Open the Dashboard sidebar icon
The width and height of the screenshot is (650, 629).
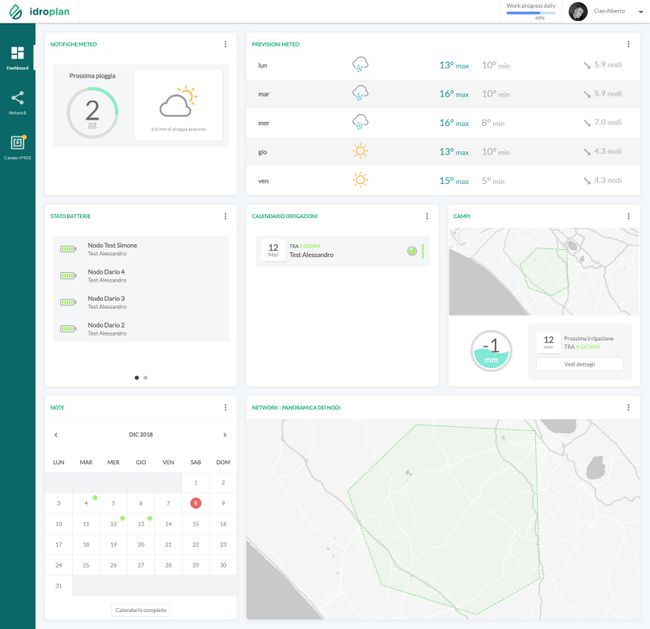click(17, 53)
